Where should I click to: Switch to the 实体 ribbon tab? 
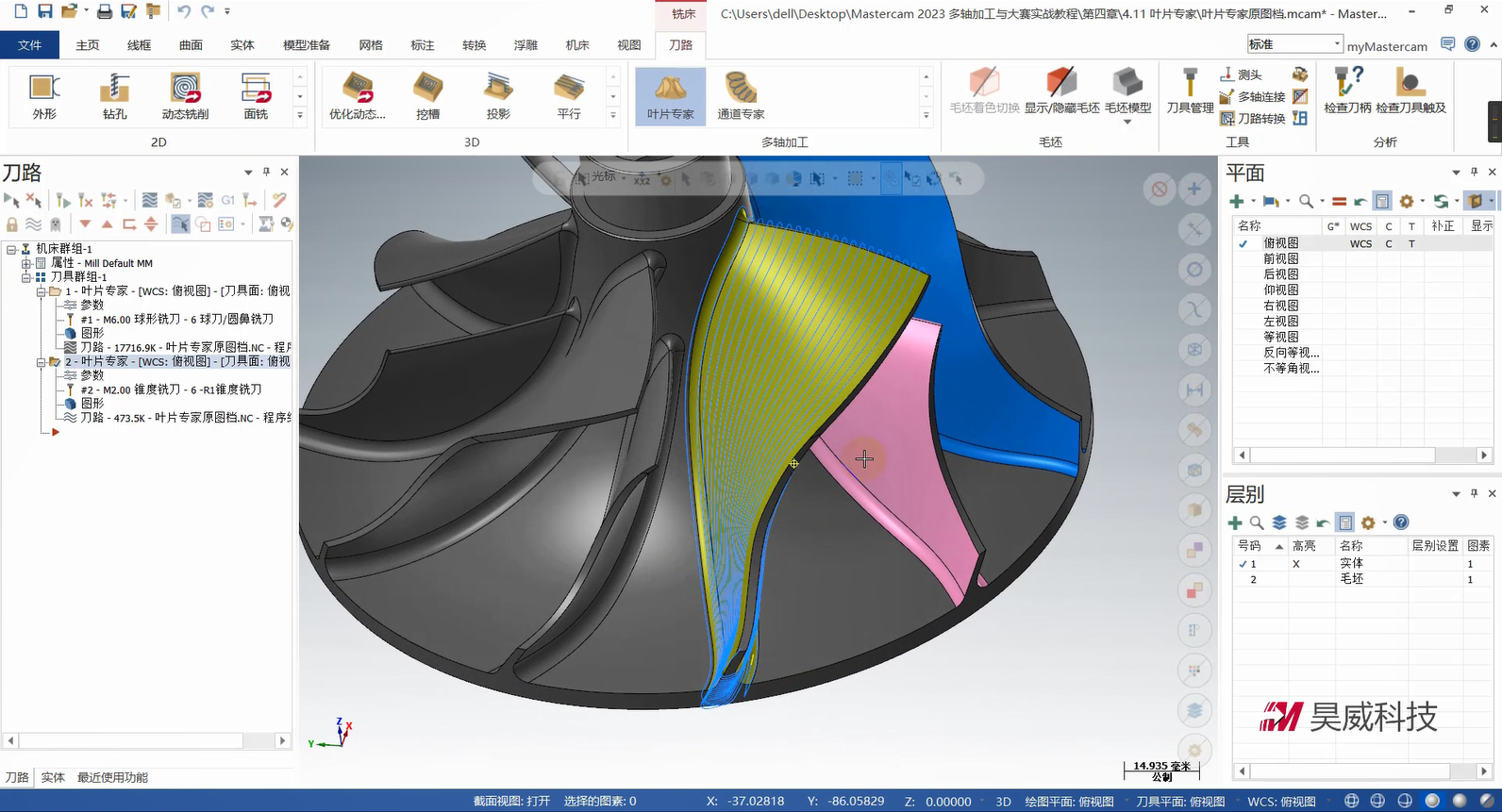coord(242,45)
